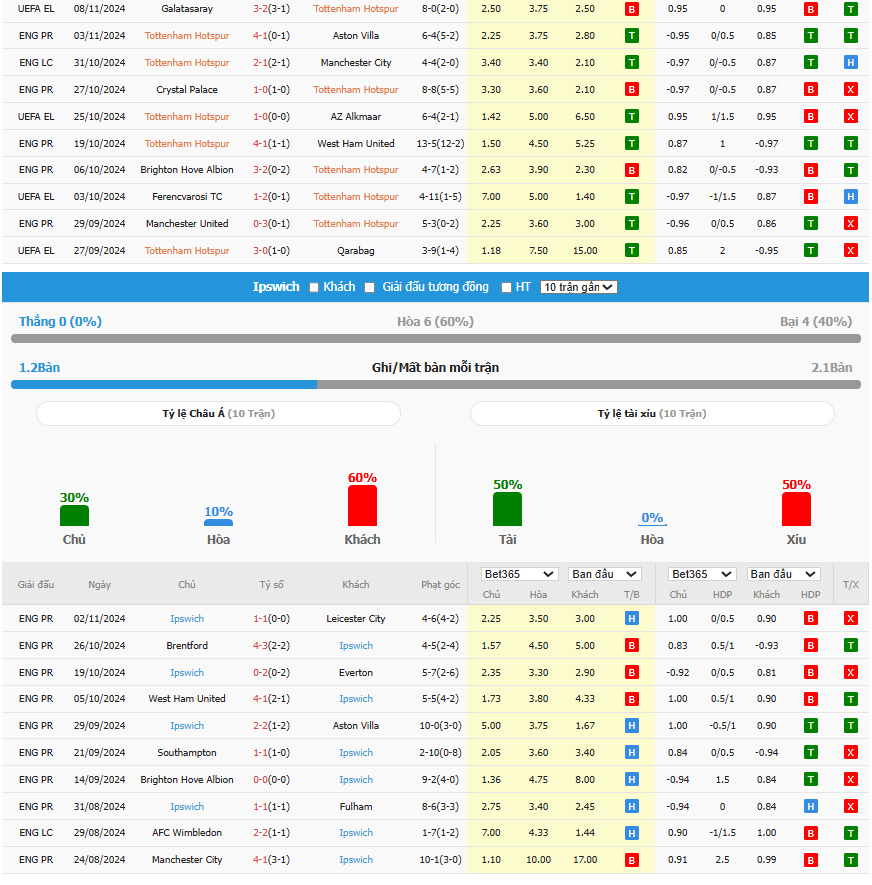This screenshot has width=872, height=885.
Task: Open Ban đầu dropdown above handicap Khách/HDP columns
Action: (x=783, y=574)
